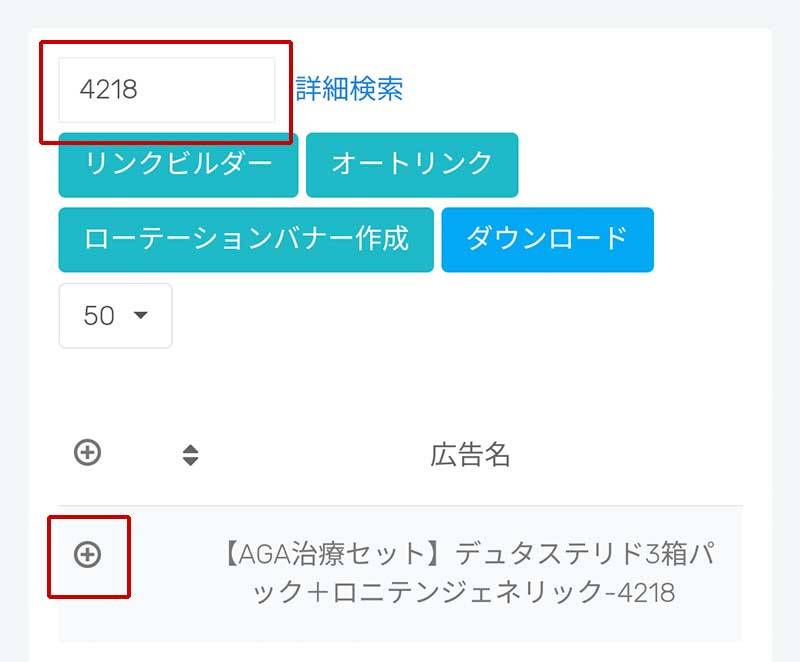Image resolution: width=800 pixels, height=662 pixels.
Task: Open the dropdown caret on the 50 selector
Action: pyautogui.click(x=139, y=316)
